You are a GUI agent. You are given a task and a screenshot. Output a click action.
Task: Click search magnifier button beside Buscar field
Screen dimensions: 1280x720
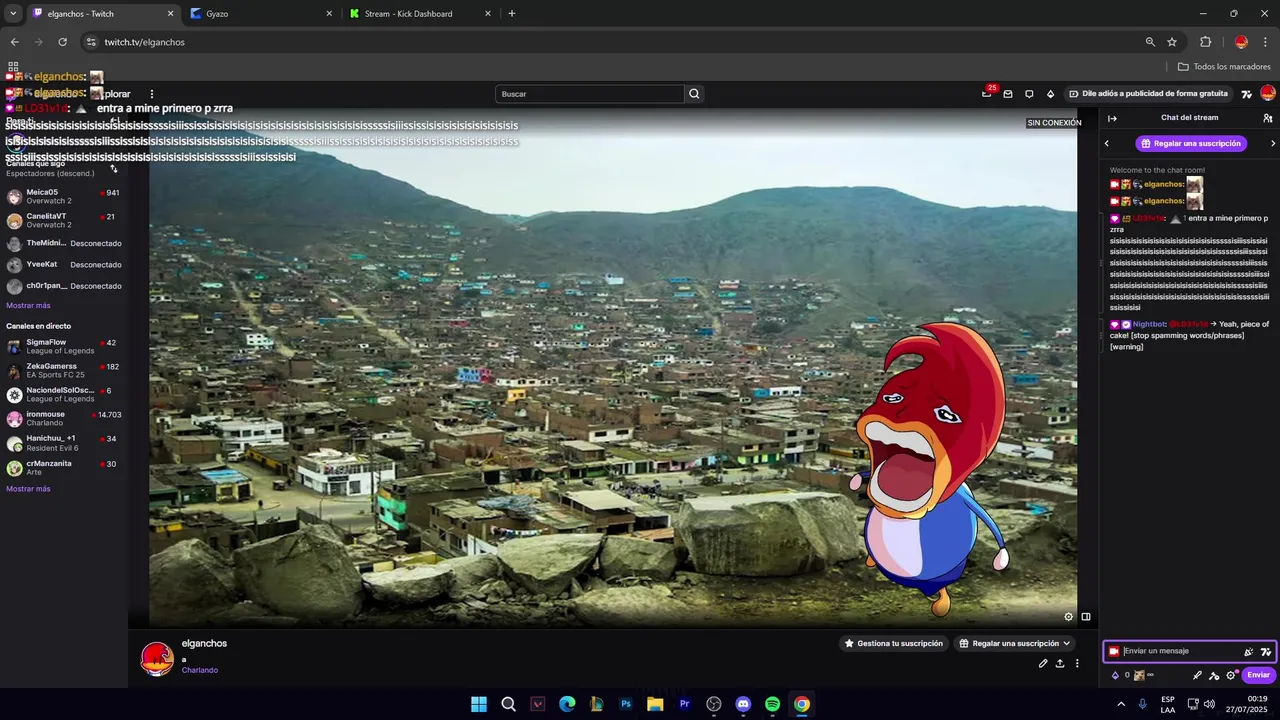694,94
